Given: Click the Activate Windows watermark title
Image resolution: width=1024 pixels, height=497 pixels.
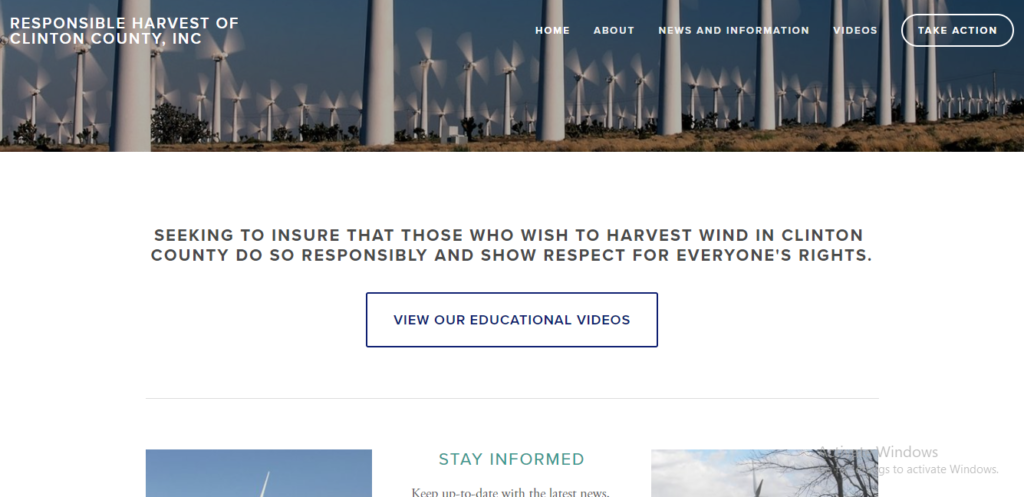Looking at the screenshot, I should click(x=878, y=452).
